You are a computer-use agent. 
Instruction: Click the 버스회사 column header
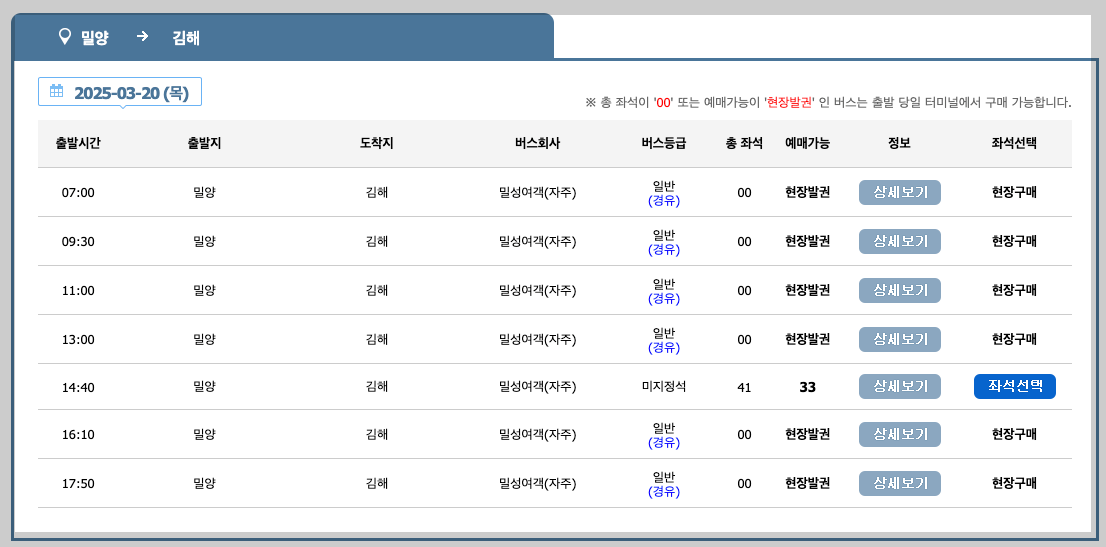click(537, 143)
